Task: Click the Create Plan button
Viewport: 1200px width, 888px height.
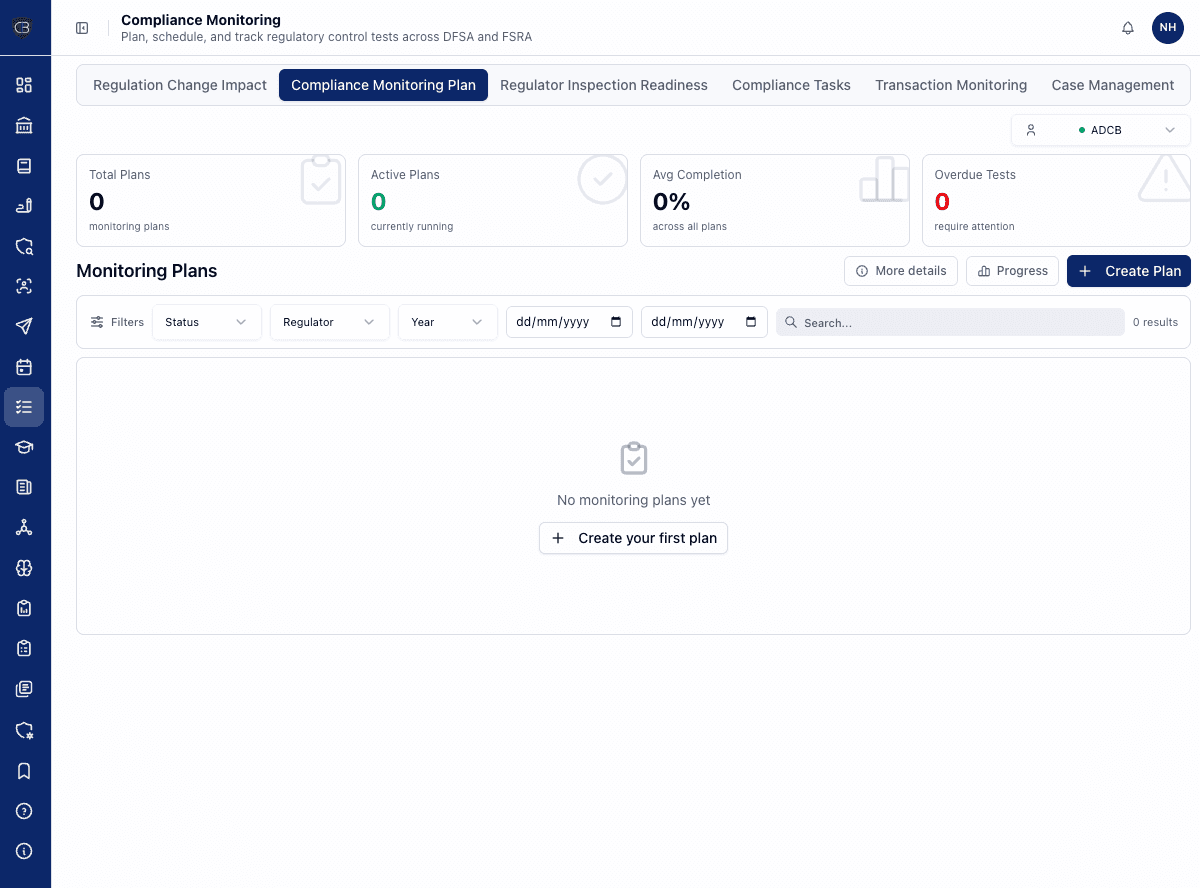Action: click(x=1128, y=271)
